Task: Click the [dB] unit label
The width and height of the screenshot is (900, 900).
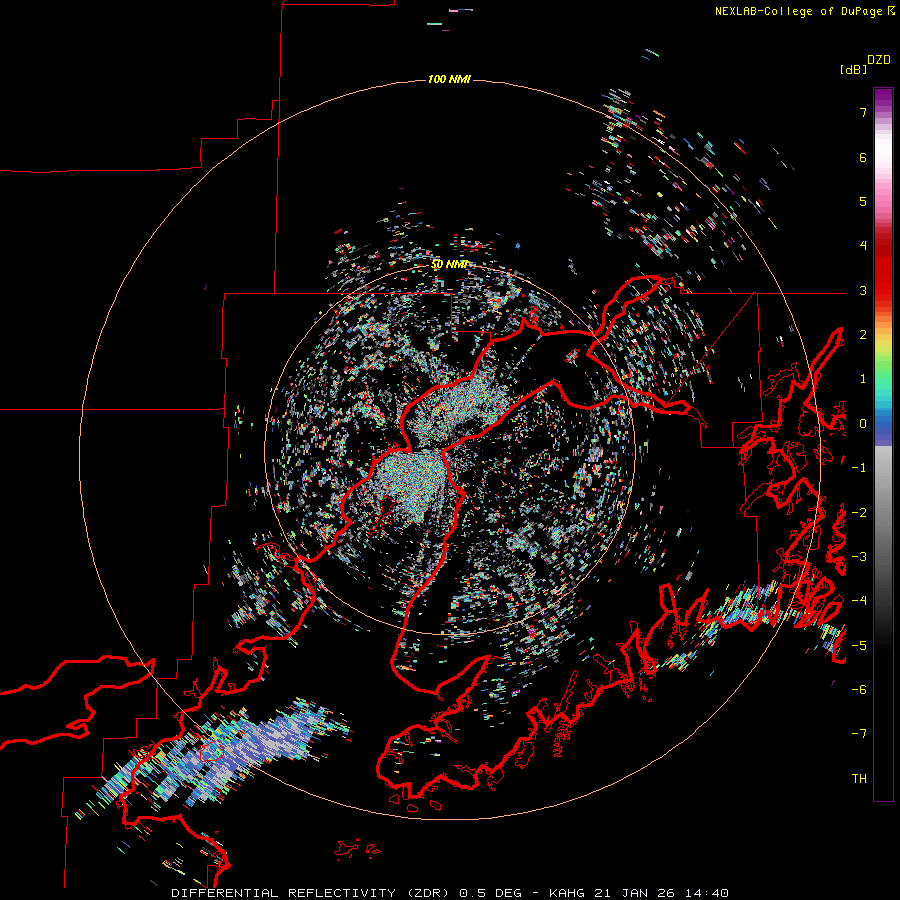Action: point(853,69)
